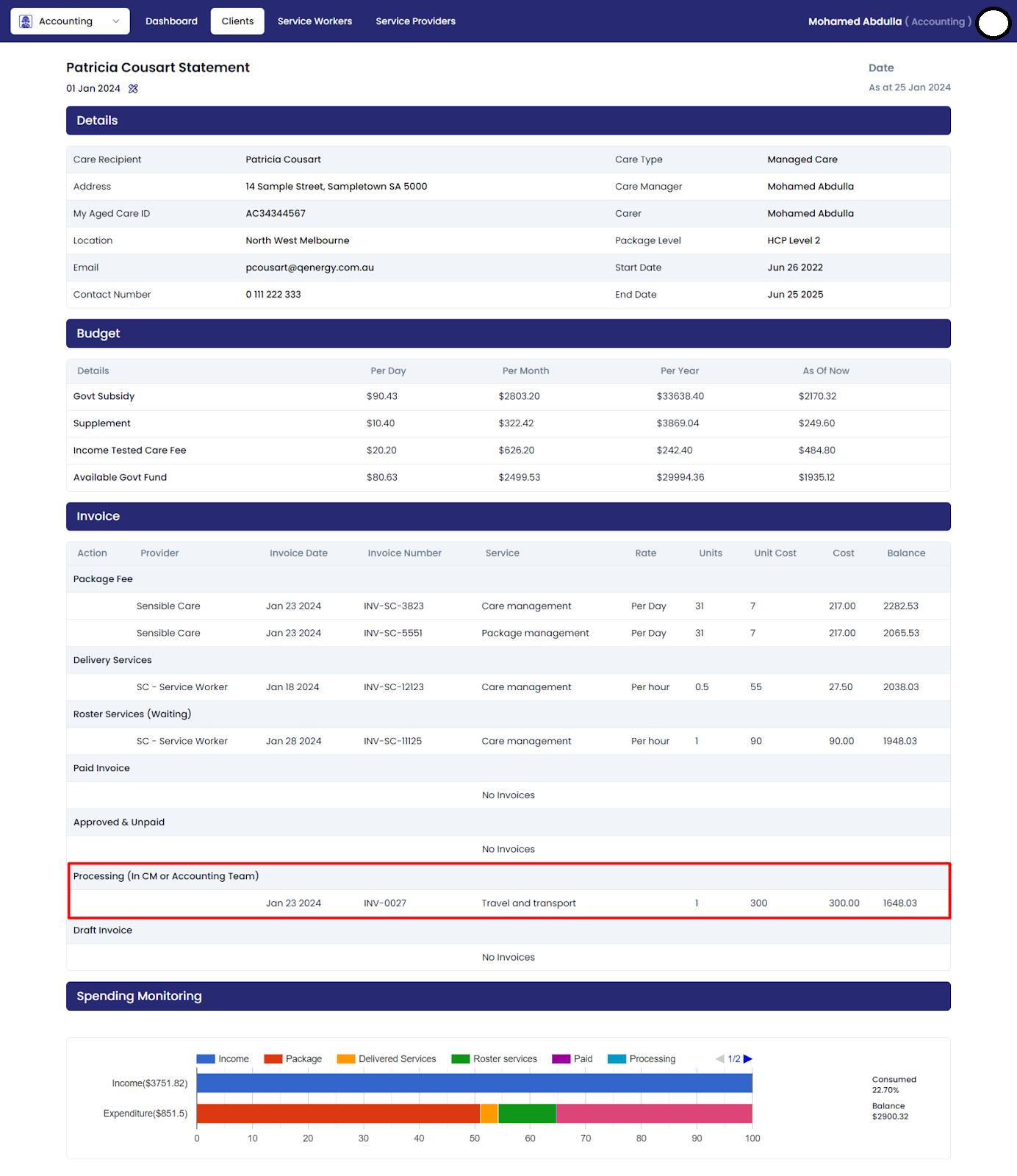The image size is (1017, 1176).
Task: Click the Accounting role logo icon
Action: coord(26,21)
